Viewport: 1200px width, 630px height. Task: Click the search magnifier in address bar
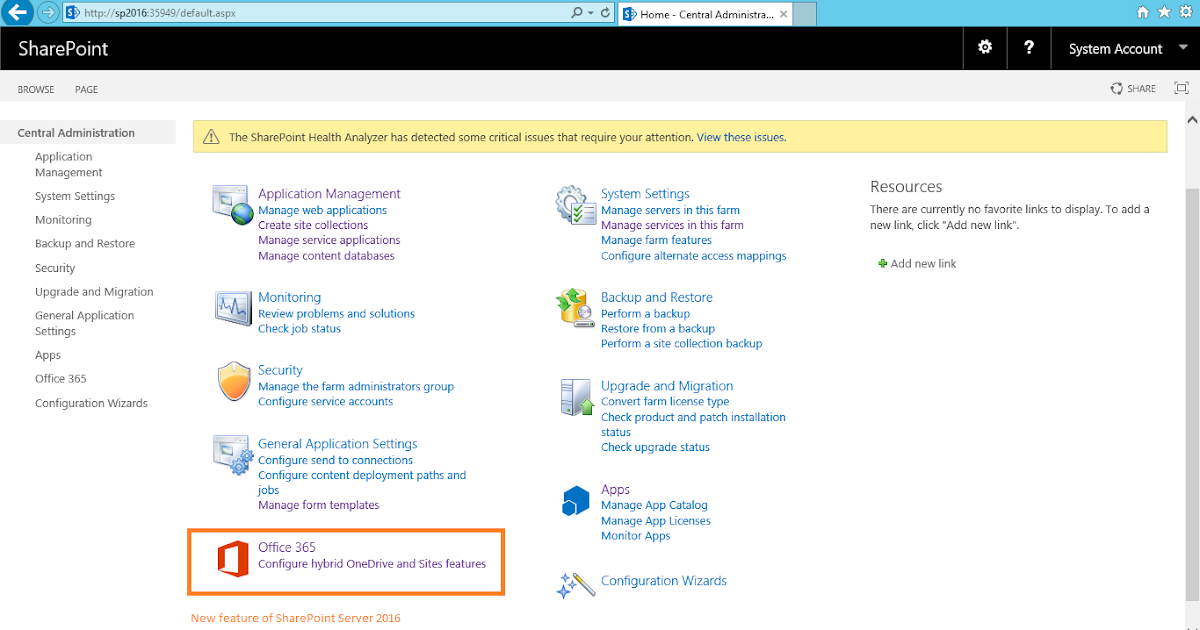point(577,13)
